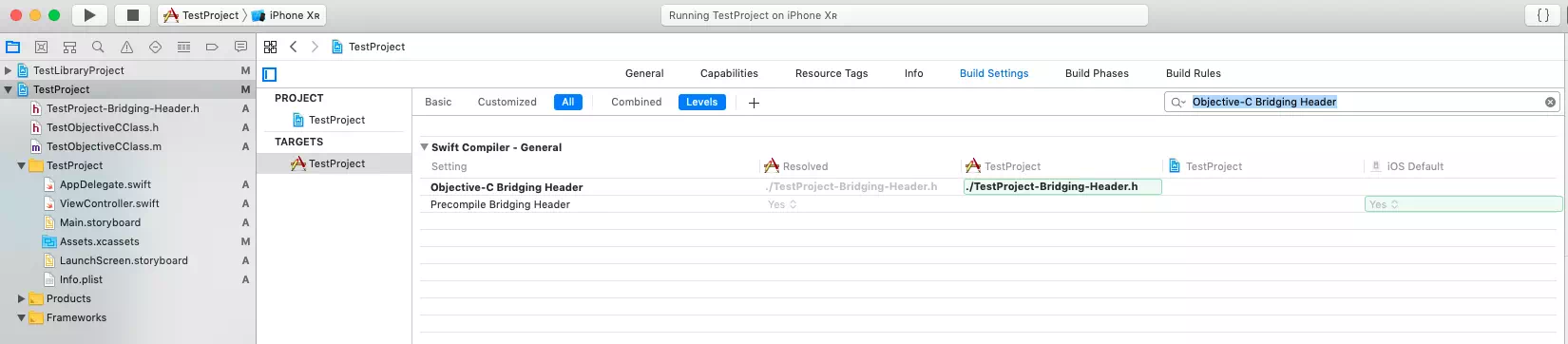Clear the build settings search field
Viewport: 1568px width, 344px height.
coord(1550,102)
